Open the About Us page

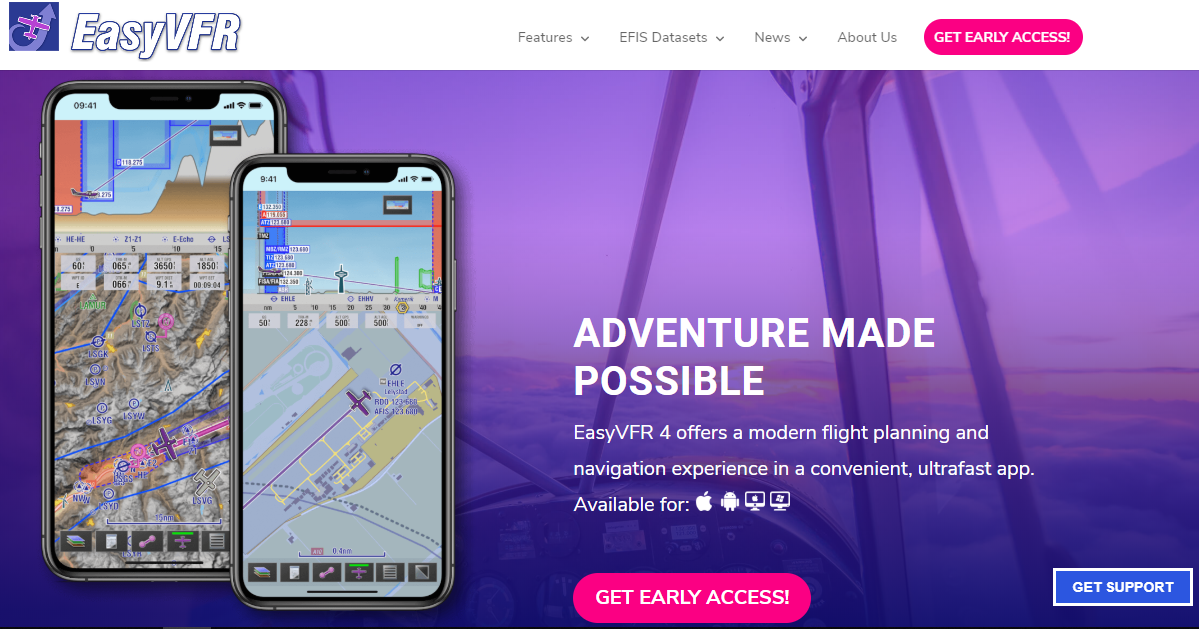867,37
